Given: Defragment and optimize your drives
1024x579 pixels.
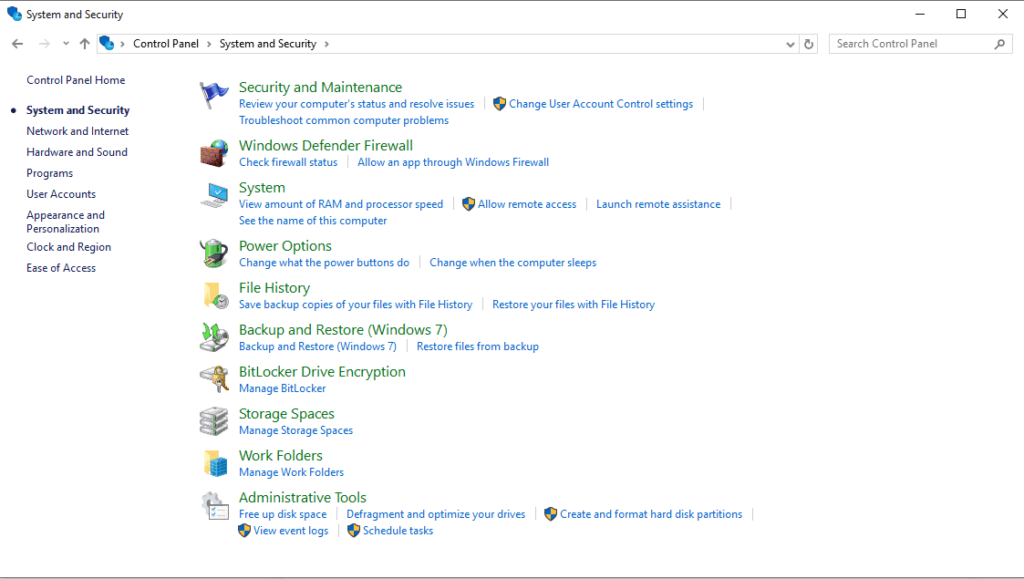Looking at the screenshot, I should tap(436, 514).
